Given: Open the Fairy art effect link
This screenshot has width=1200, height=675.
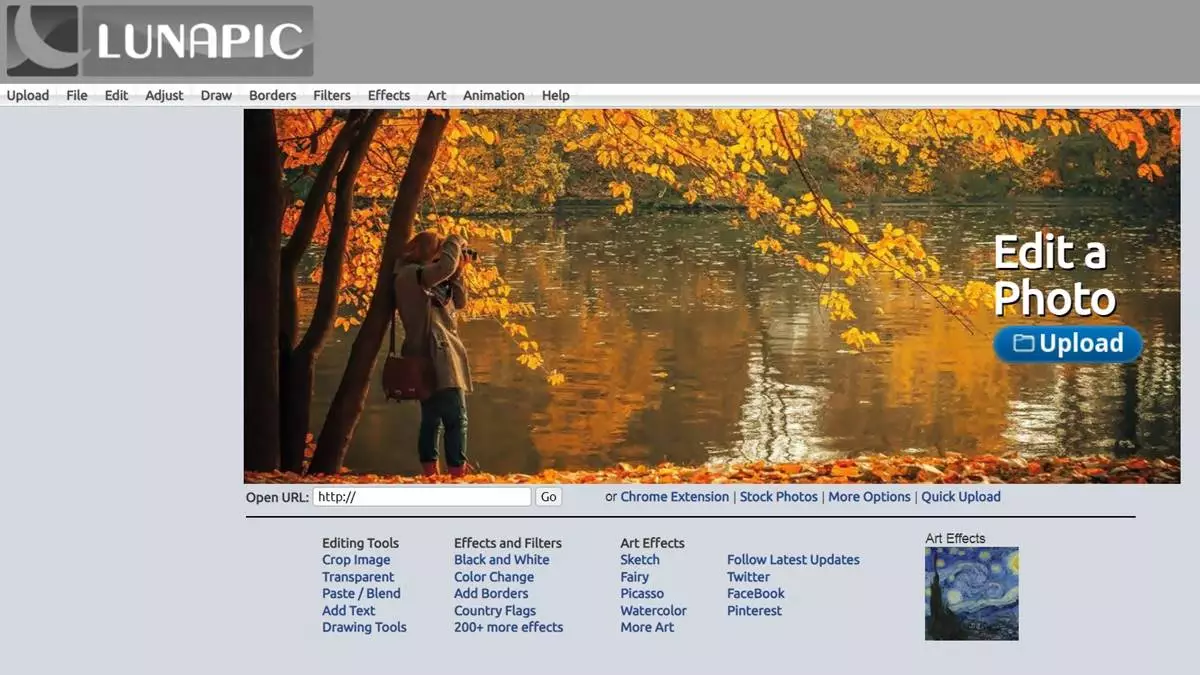Looking at the screenshot, I should point(635,577).
